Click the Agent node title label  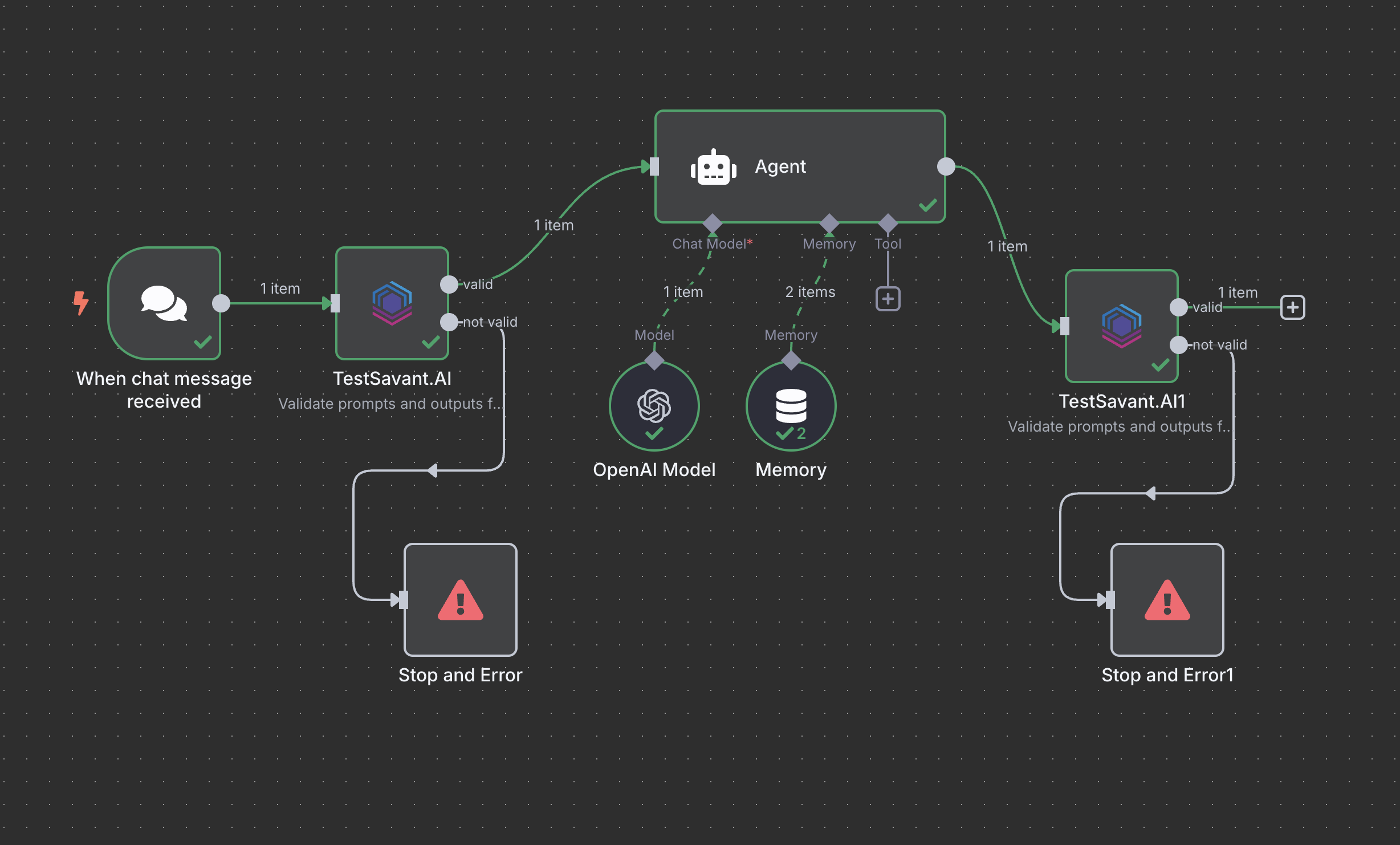click(780, 166)
